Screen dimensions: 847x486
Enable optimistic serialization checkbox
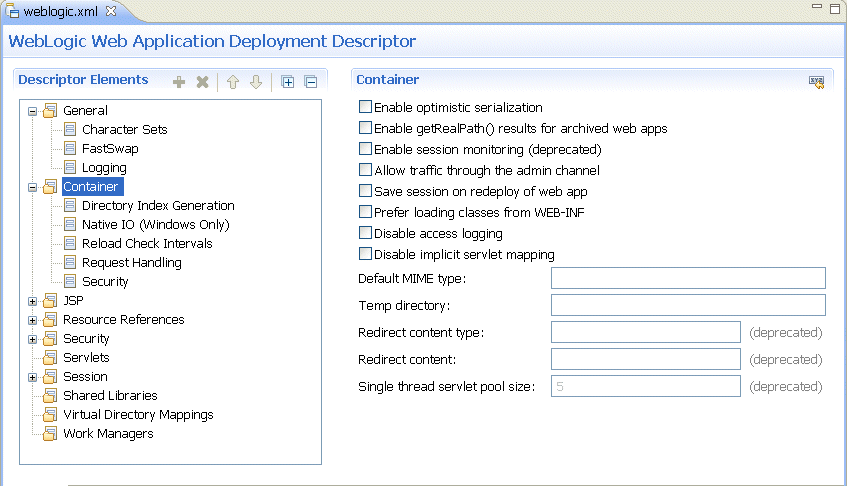coord(365,107)
